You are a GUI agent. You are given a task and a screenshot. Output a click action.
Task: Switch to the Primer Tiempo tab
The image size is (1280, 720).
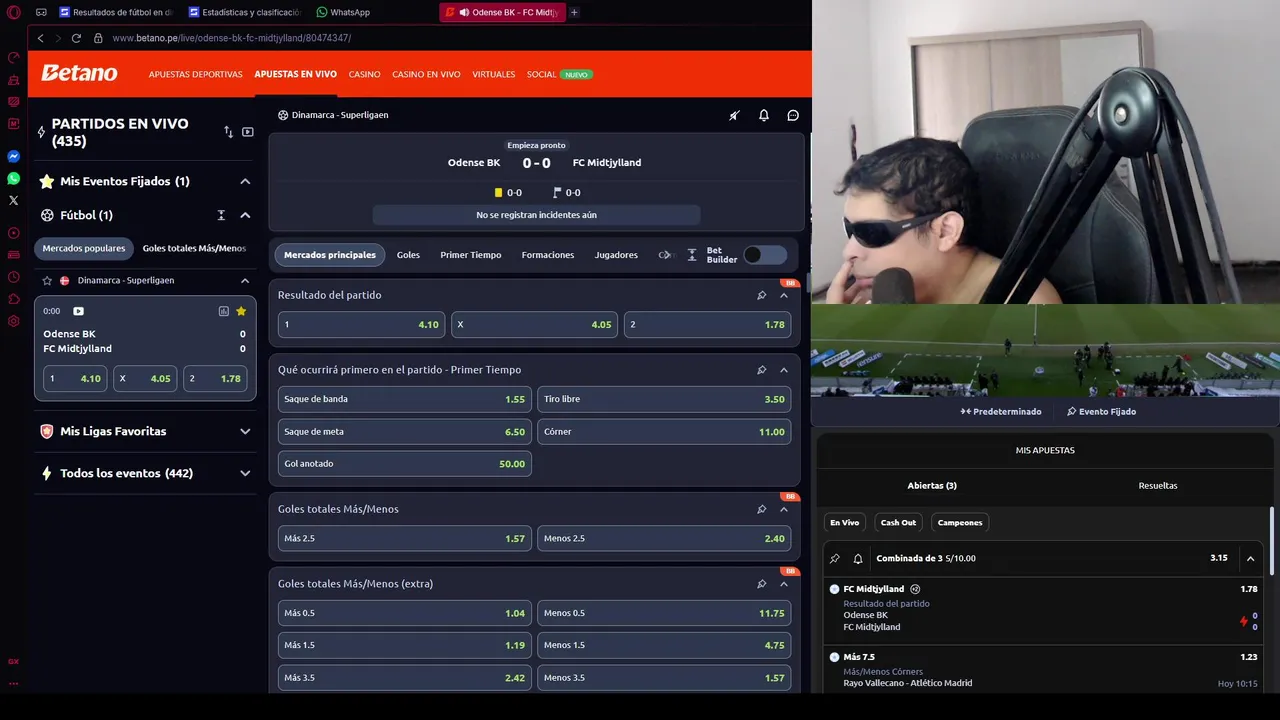(471, 255)
